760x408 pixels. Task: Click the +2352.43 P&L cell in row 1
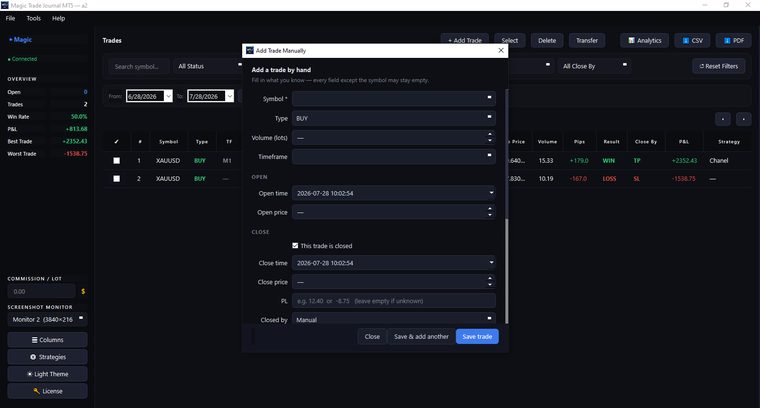684,160
